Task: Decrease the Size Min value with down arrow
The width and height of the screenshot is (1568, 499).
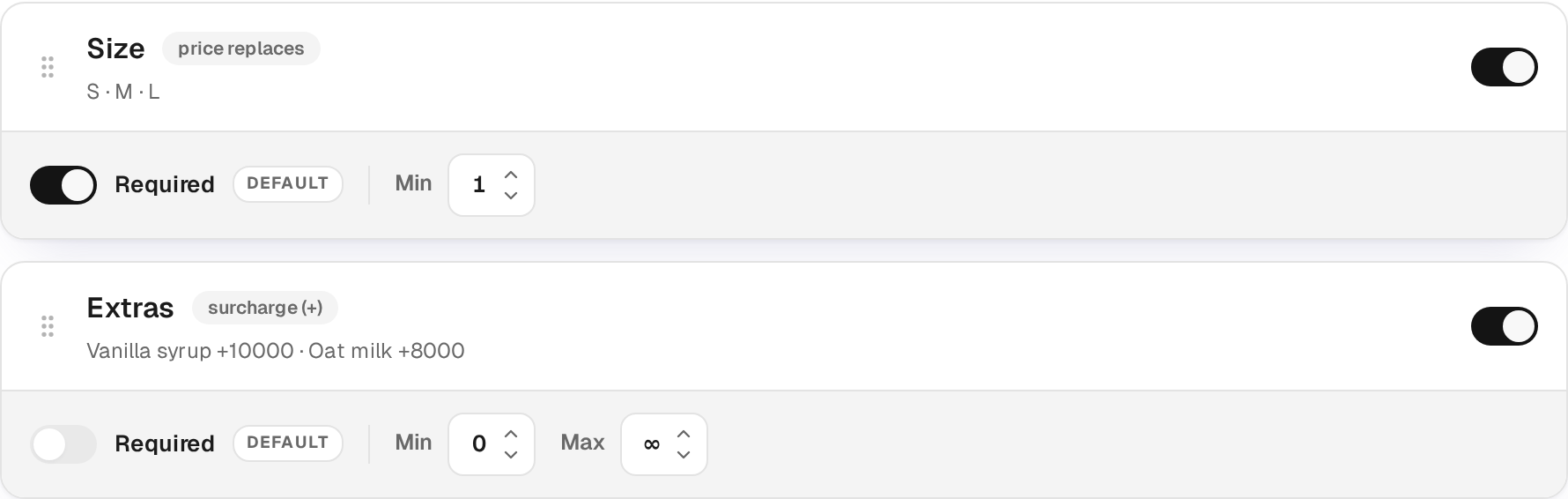Action: coord(511,196)
